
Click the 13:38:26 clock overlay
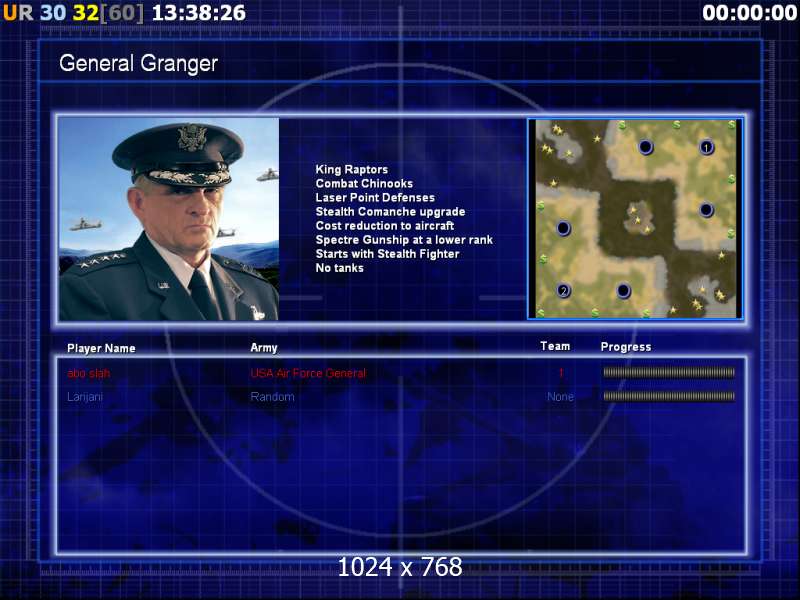[x=198, y=13]
